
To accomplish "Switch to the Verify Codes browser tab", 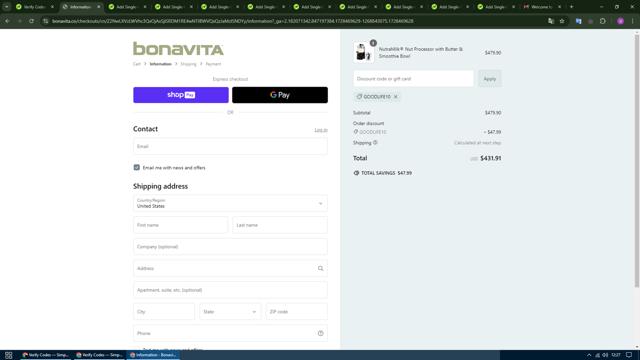I will (x=35, y=7).
